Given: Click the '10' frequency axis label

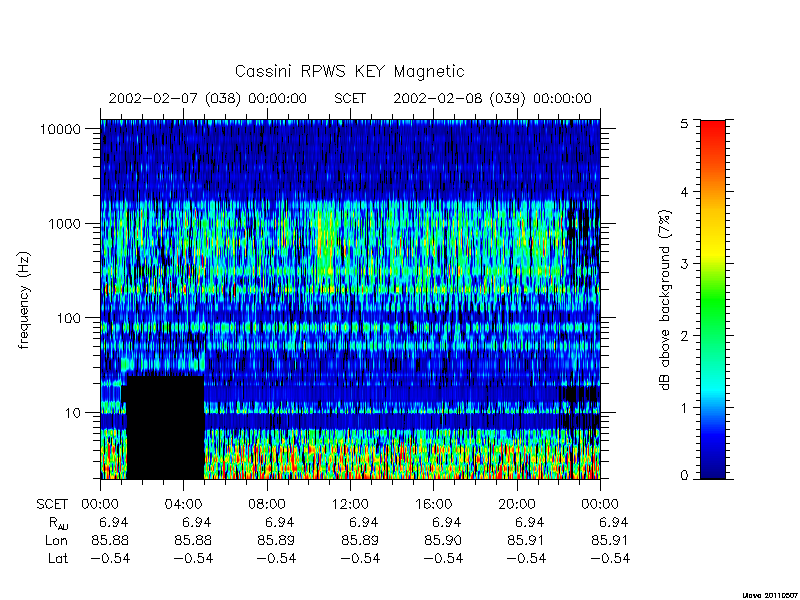Looking at the screenshot, I should [x=73, y=412].
